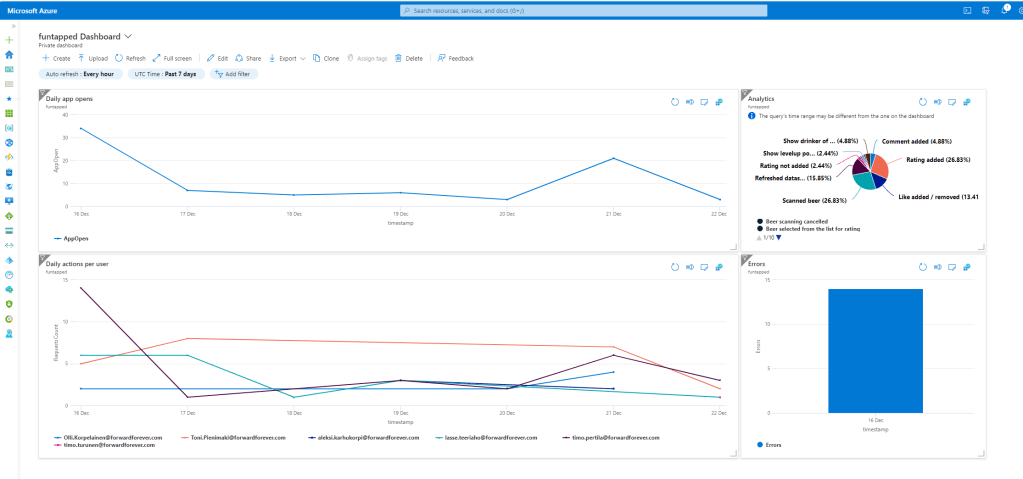Click refresh icon on the Analytics tile
This screenshot has width=1023, height=479.
click(922, 101)
